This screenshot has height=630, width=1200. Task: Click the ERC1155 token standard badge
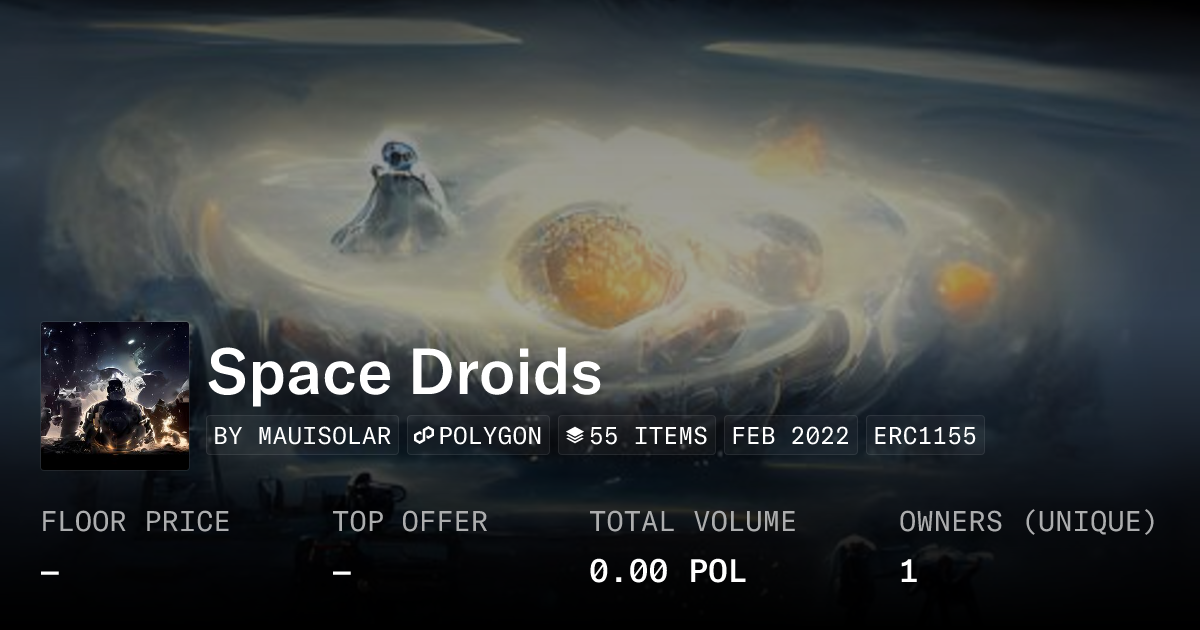point(925,436)
